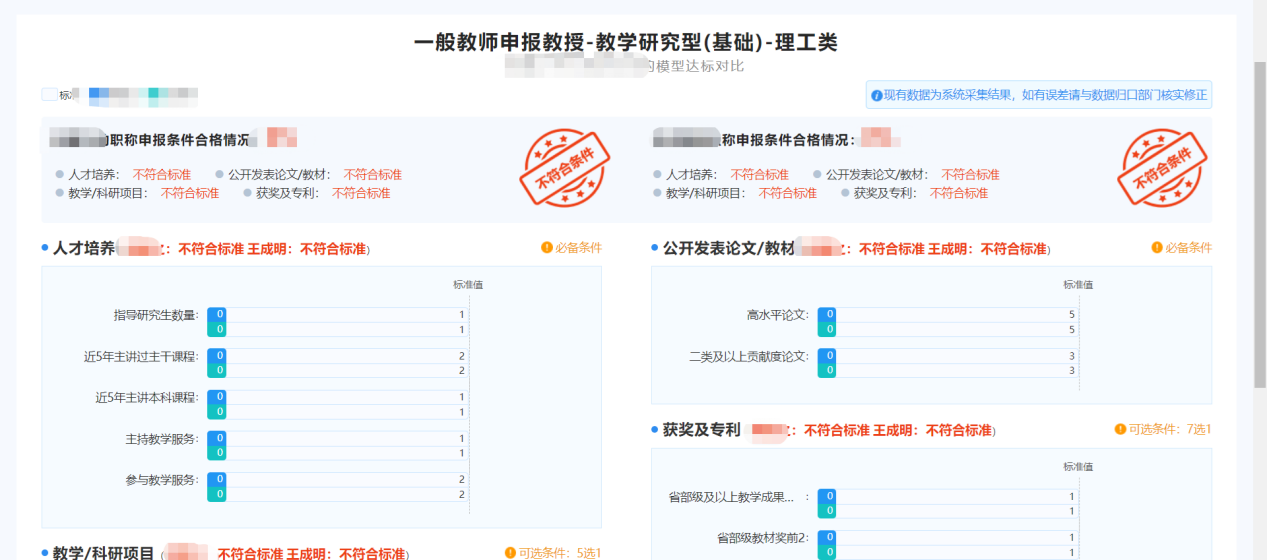Click the right 不符合条件 red stamp

(x=1161, y=168)
